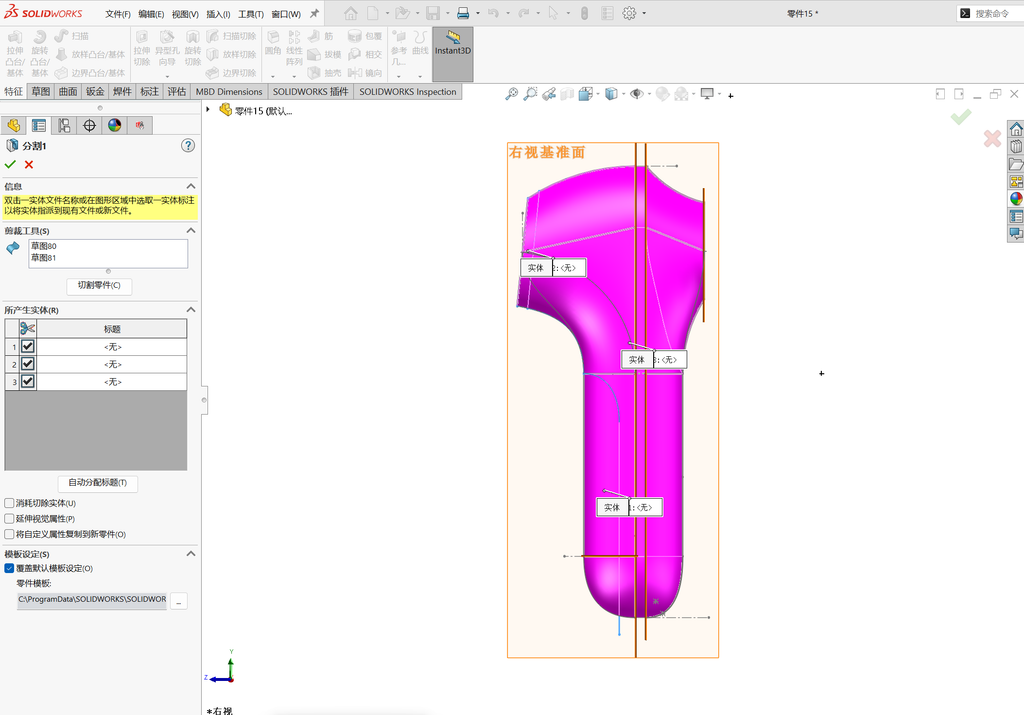Collapse the 信息 section
The image size is (1024, 715).
[191, 186]
